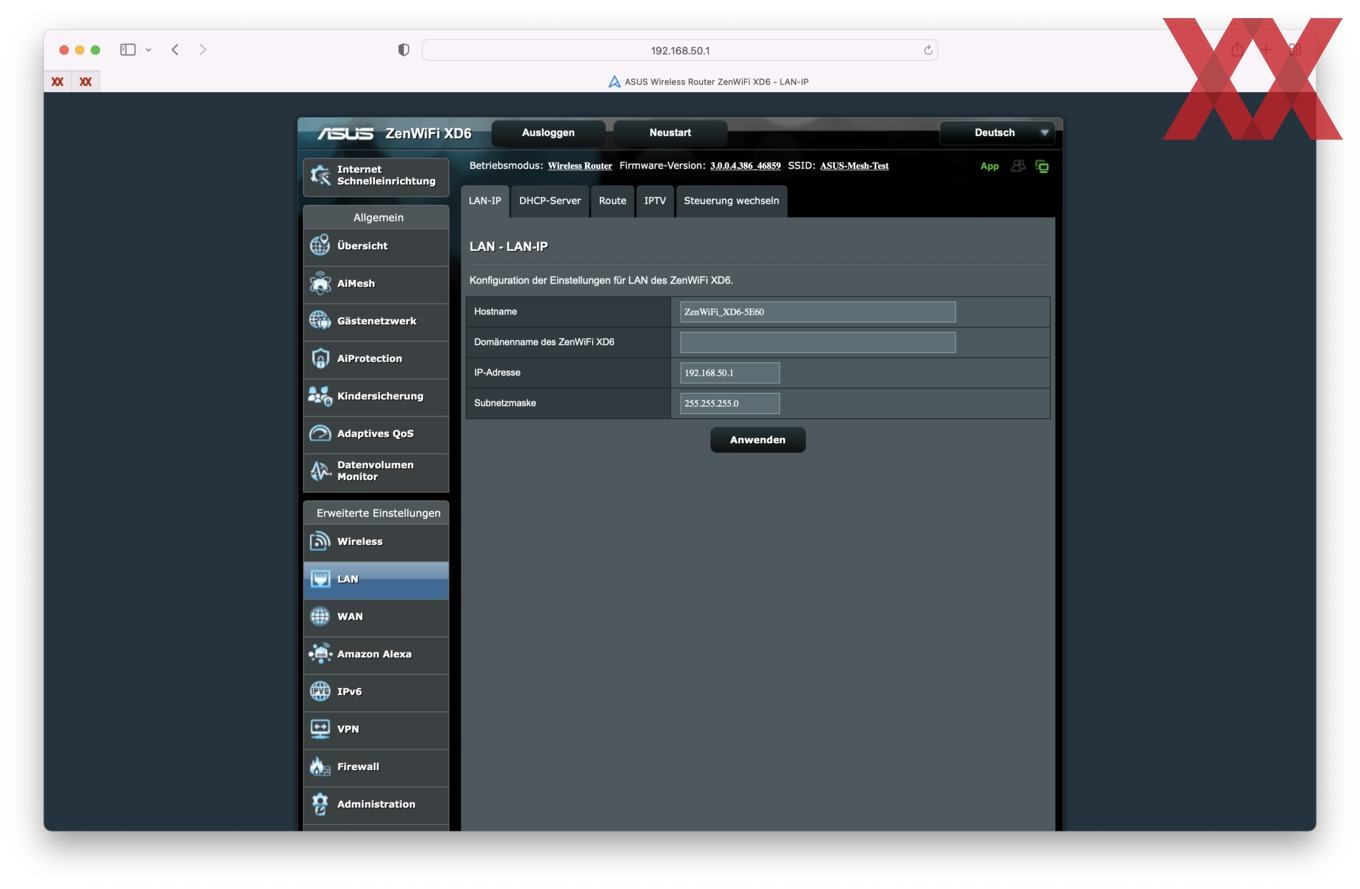1360x889 pixels.
Task: Click the VPN monitor icon
Action: (x=320, y=729)
